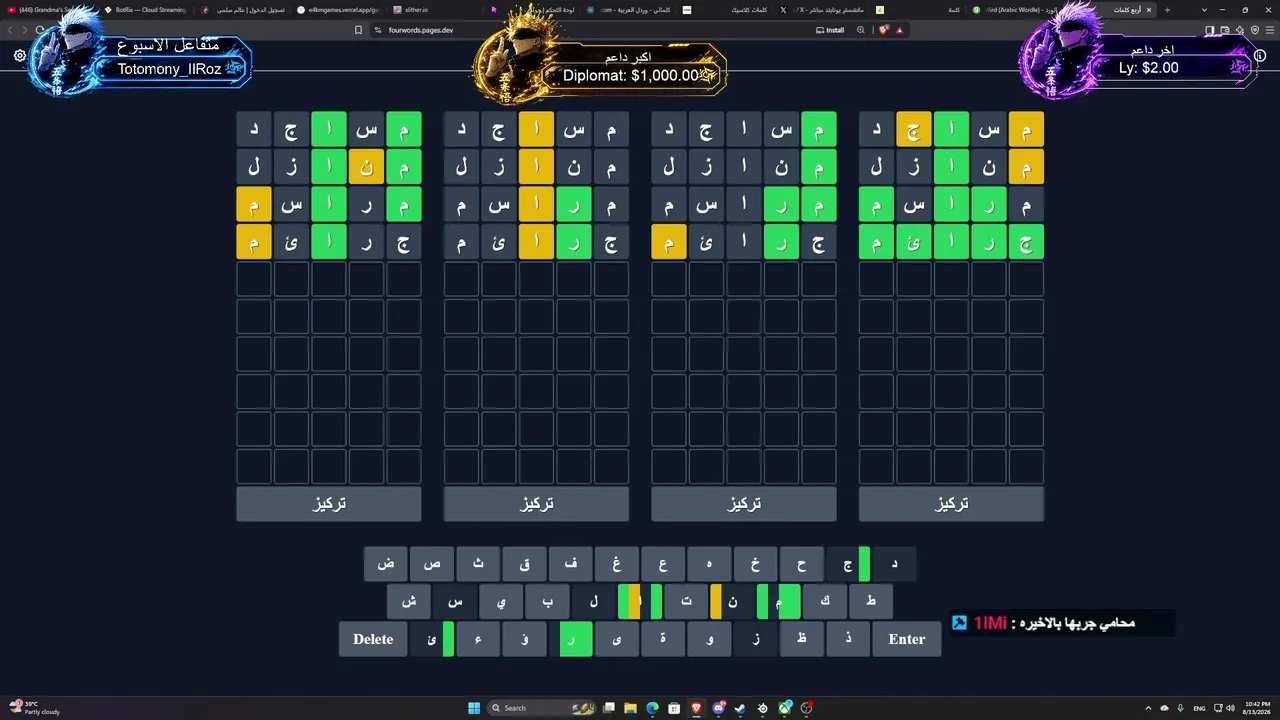The image size is (1280, 720).
Task: Open a new browser tab
Action: click(1167, 9)
